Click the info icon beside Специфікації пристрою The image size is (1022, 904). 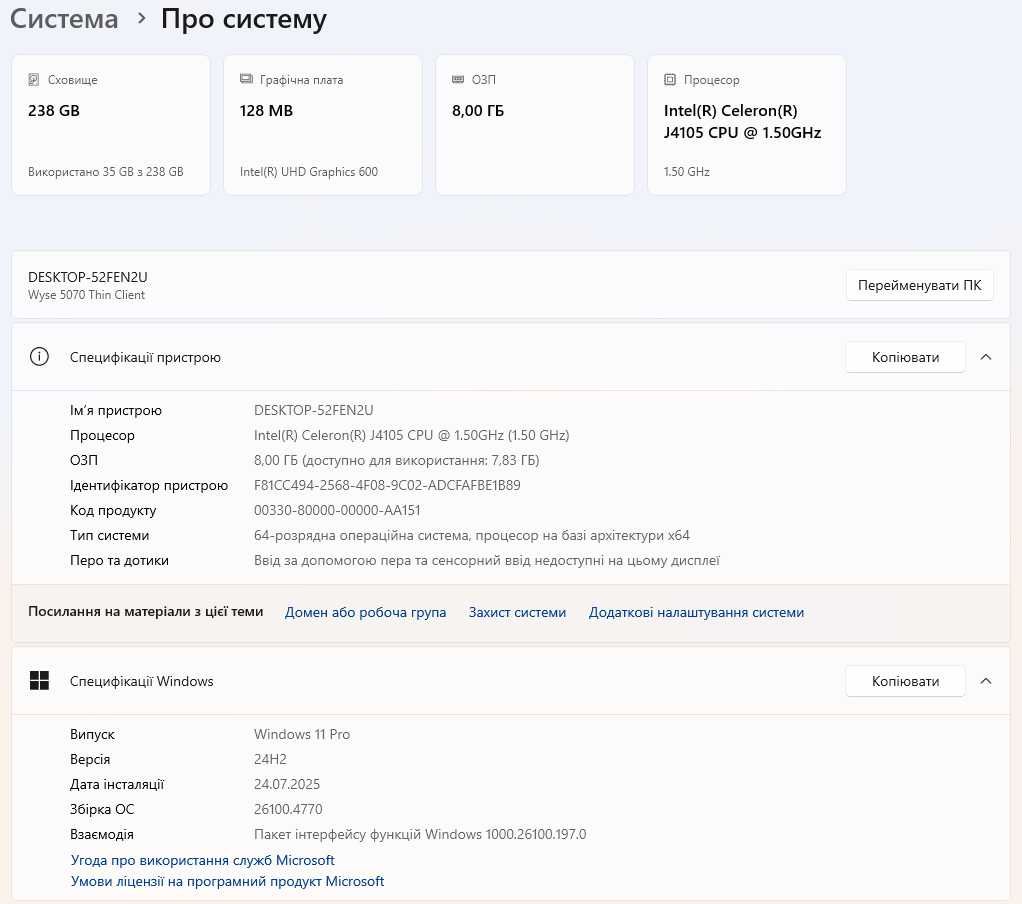tap(39, 357)
